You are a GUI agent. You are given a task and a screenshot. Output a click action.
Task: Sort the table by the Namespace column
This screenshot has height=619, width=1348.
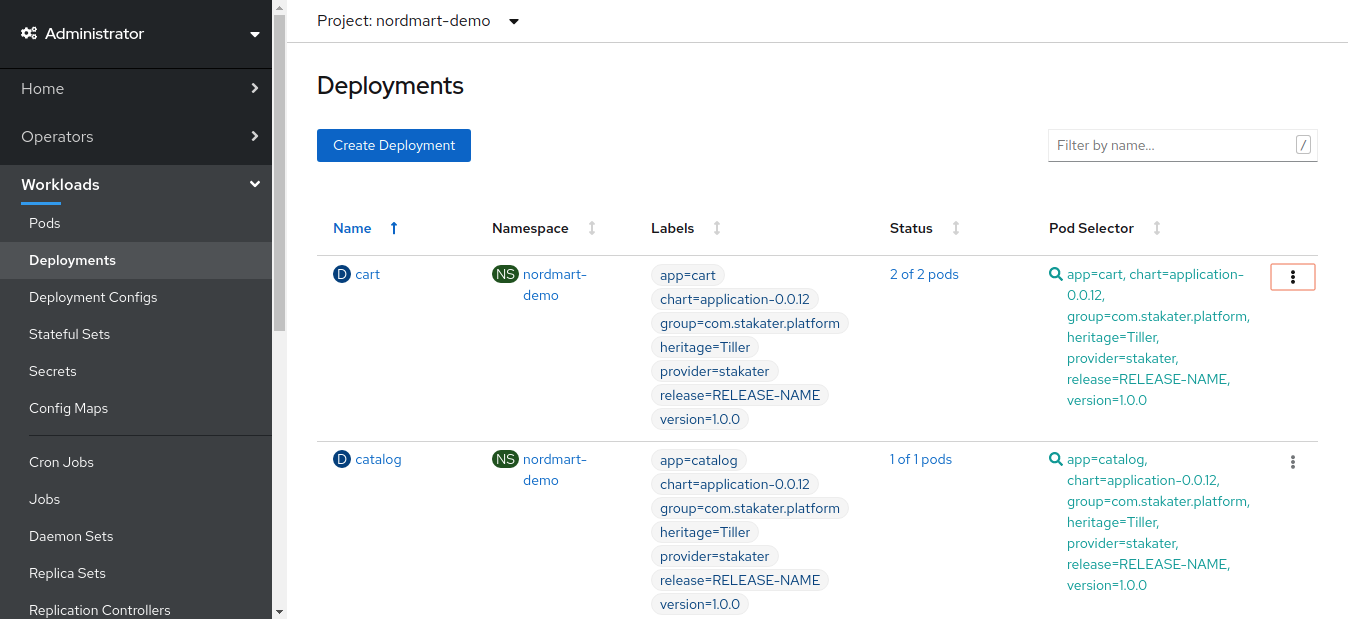point(530,228)
